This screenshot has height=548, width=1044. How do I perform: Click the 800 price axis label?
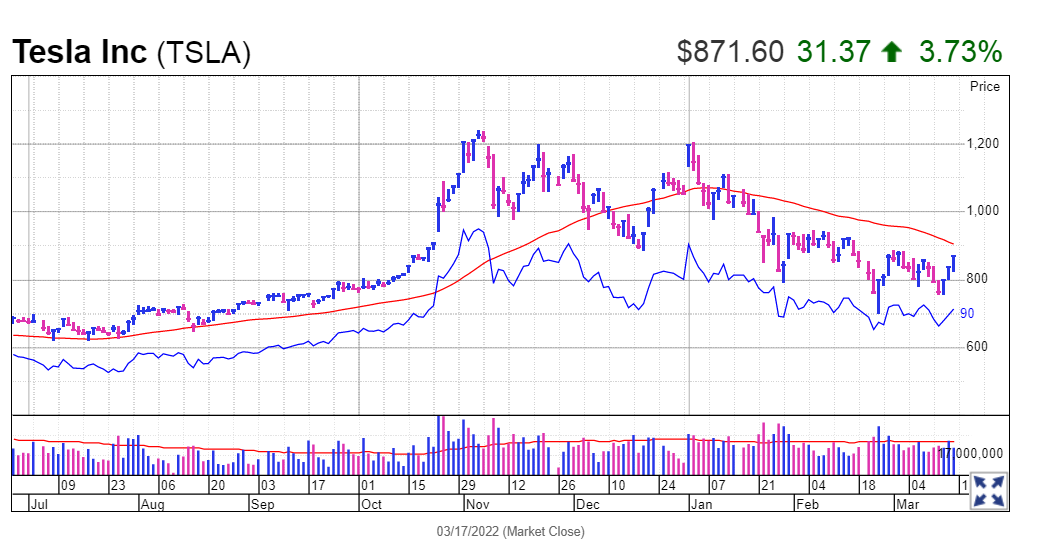pos(977,279)
